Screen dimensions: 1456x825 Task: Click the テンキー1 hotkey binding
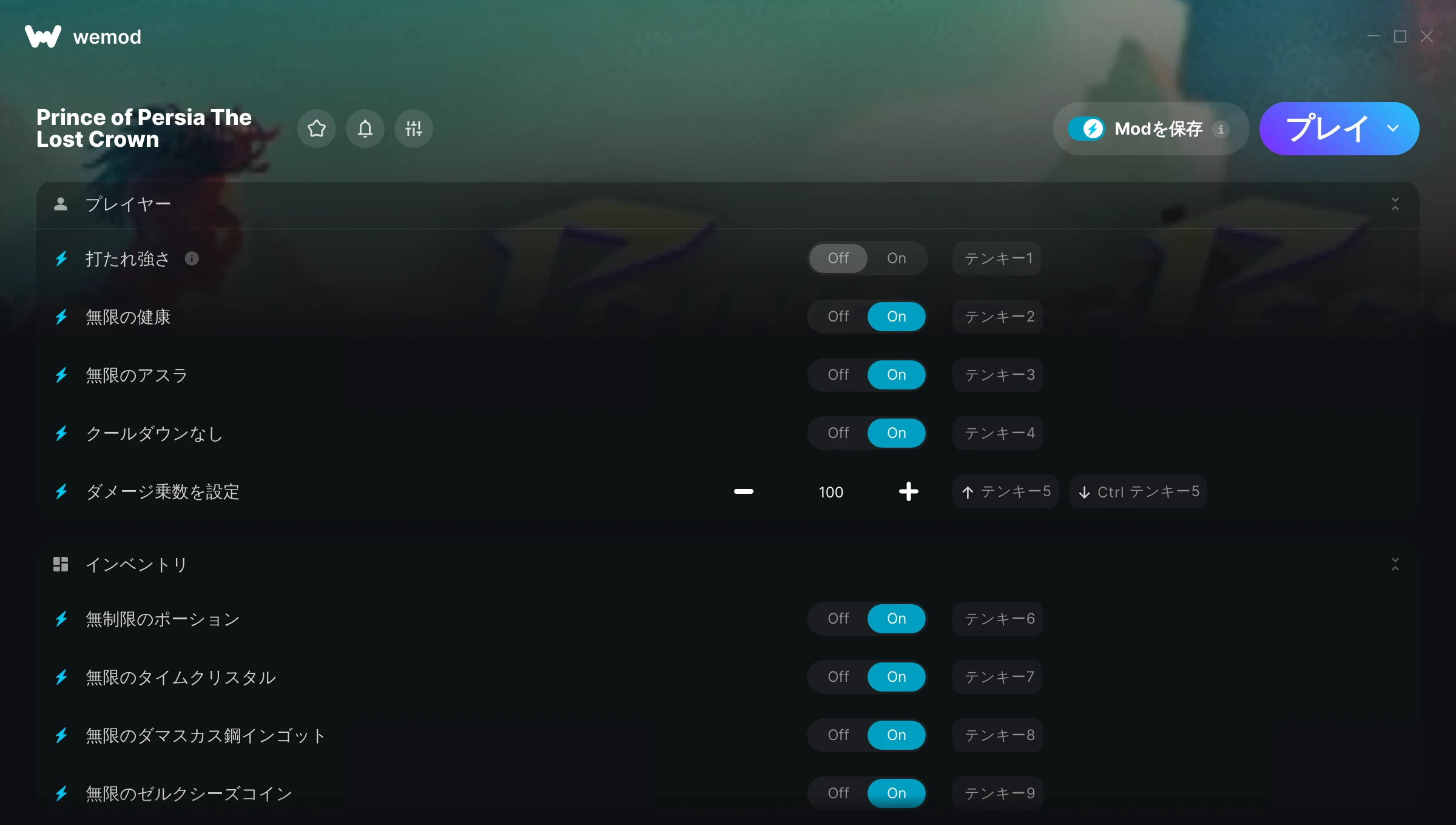(997, 258)
